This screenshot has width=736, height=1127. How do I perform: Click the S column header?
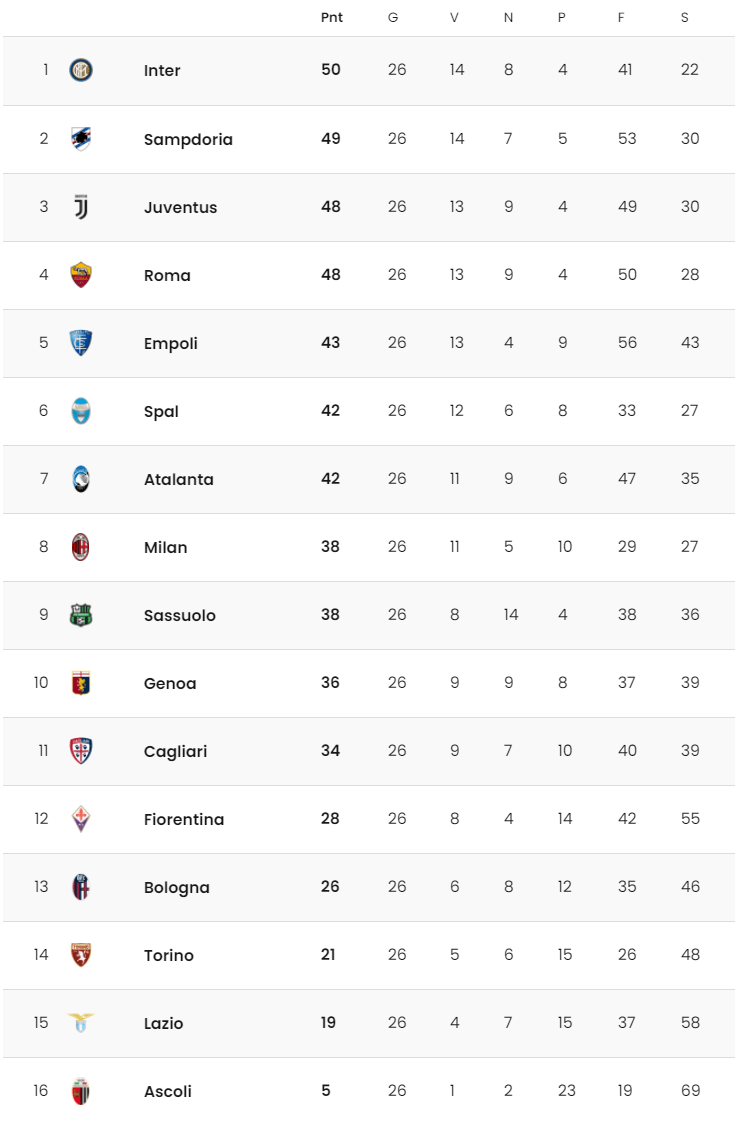685,17
